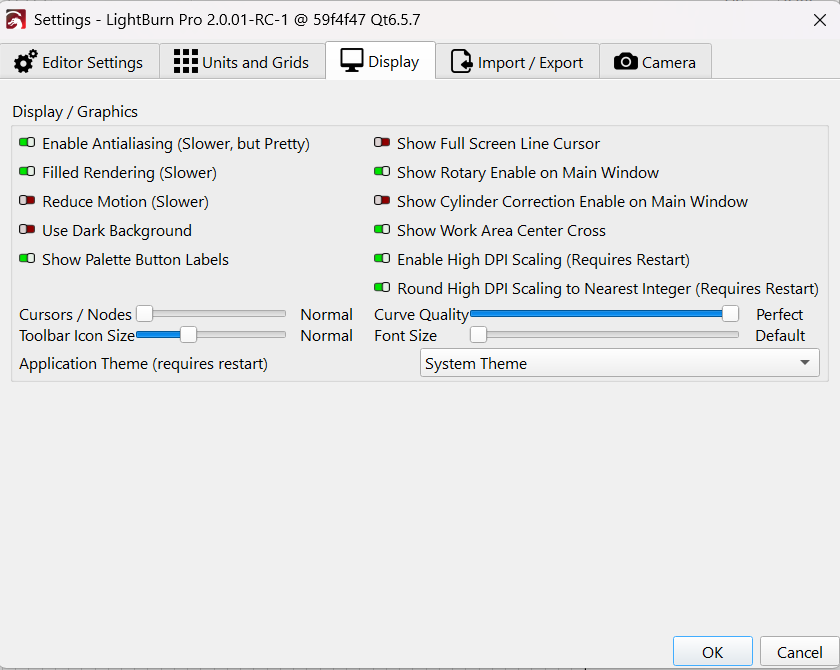Open the Application Theme dropdown

[x=620, y=363]
